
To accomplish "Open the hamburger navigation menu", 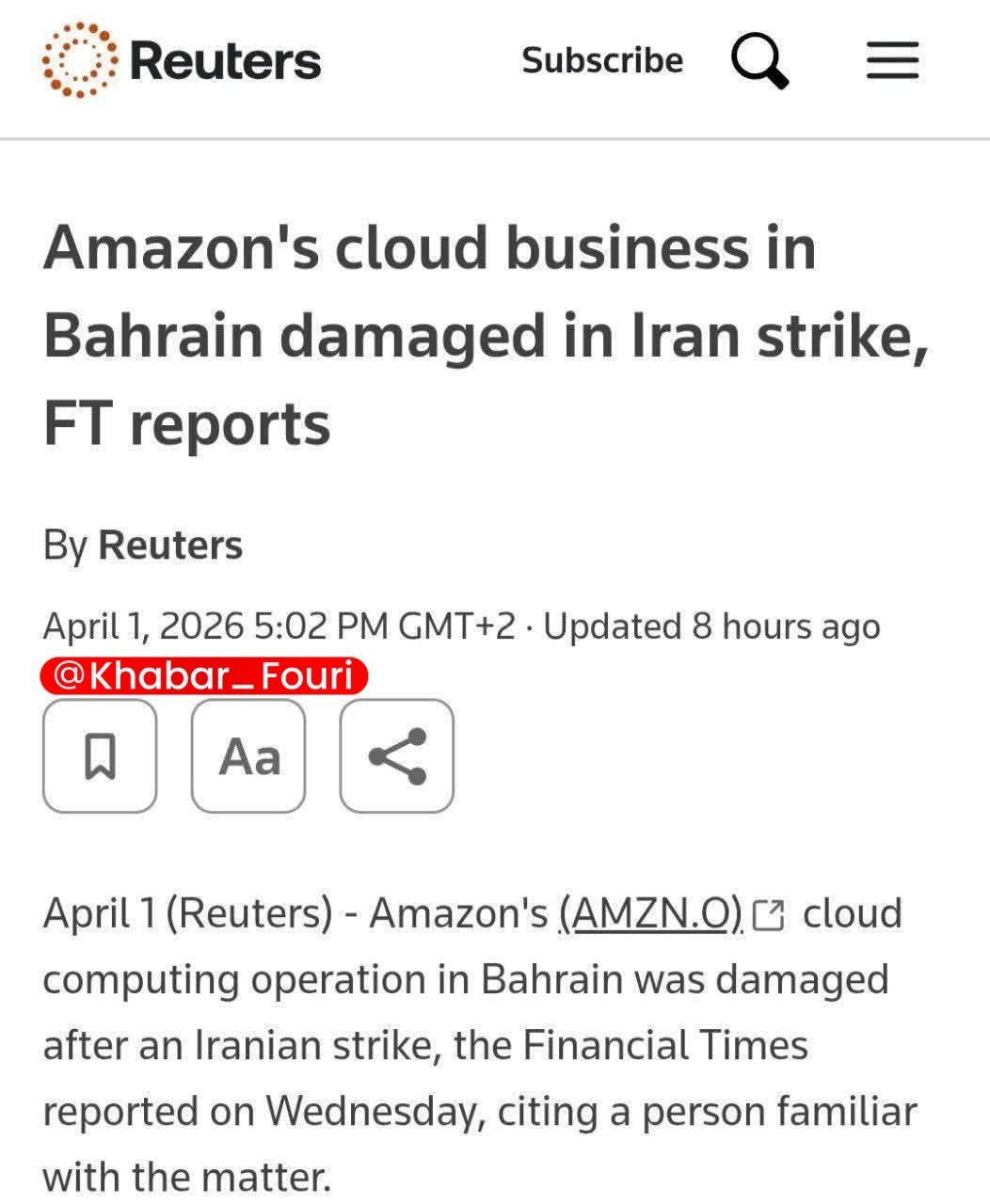I will coord(892,61).
